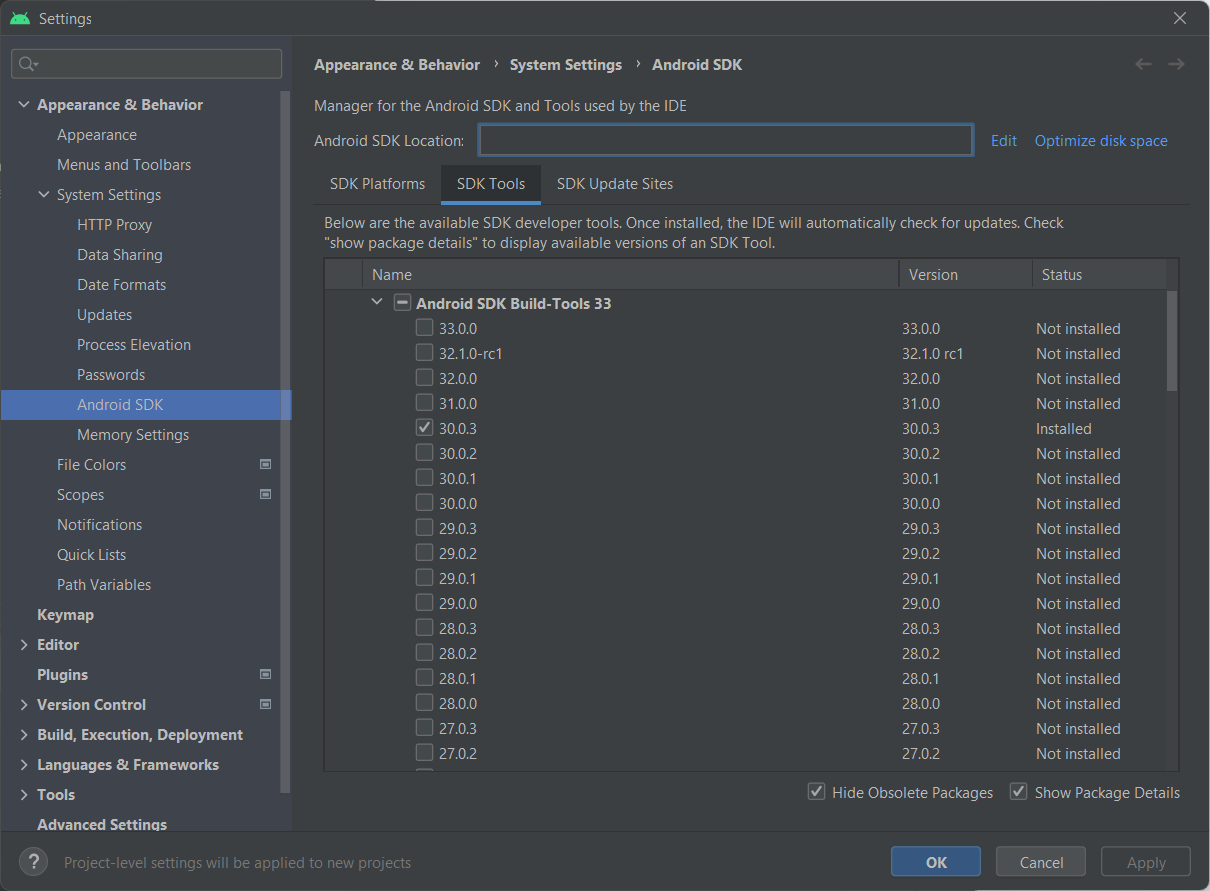Select the SDK Tools tab
This screenshot has width=1210, height=891.
coord(491,184)
